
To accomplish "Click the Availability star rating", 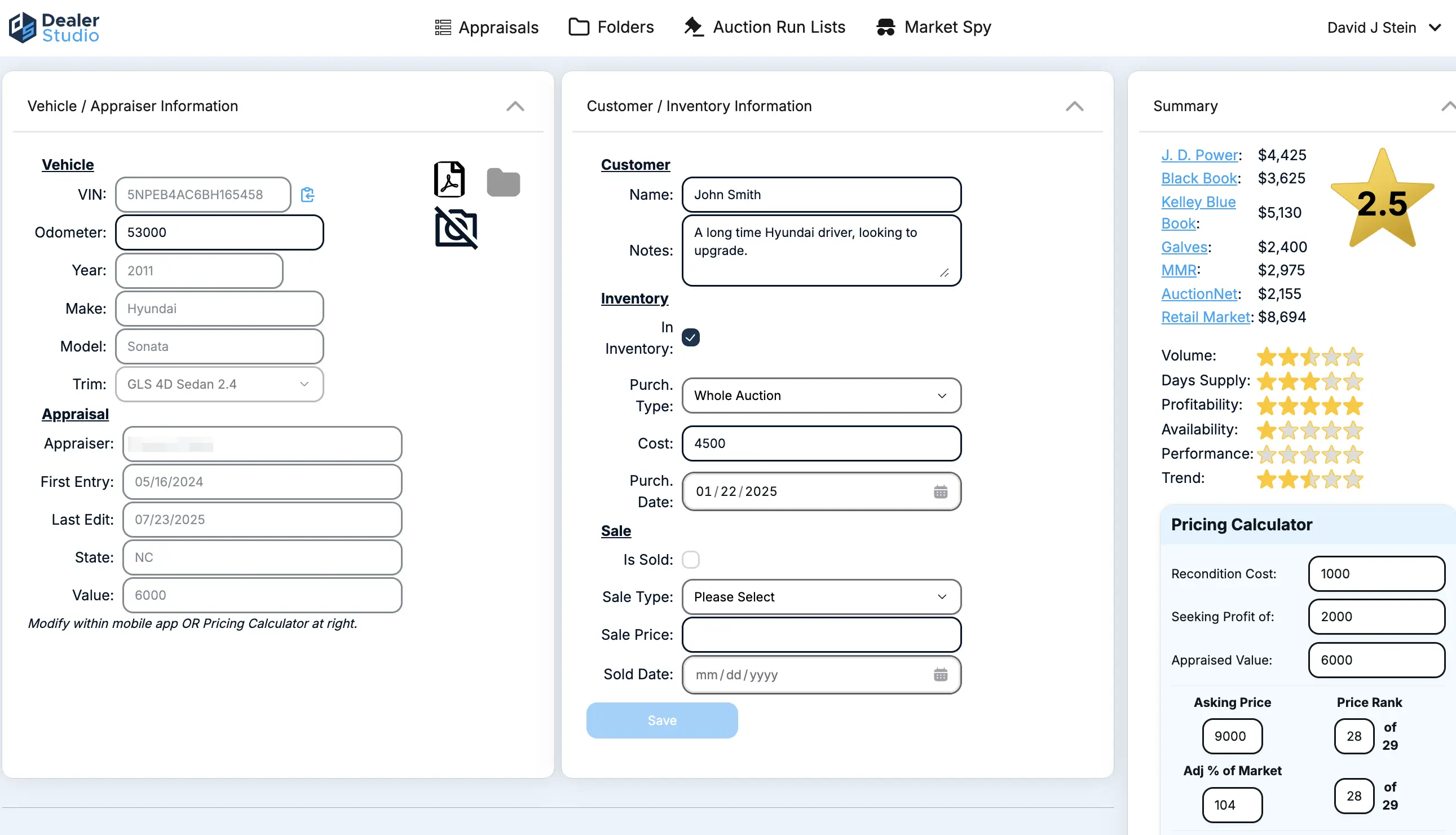I will coord(1309,430).
